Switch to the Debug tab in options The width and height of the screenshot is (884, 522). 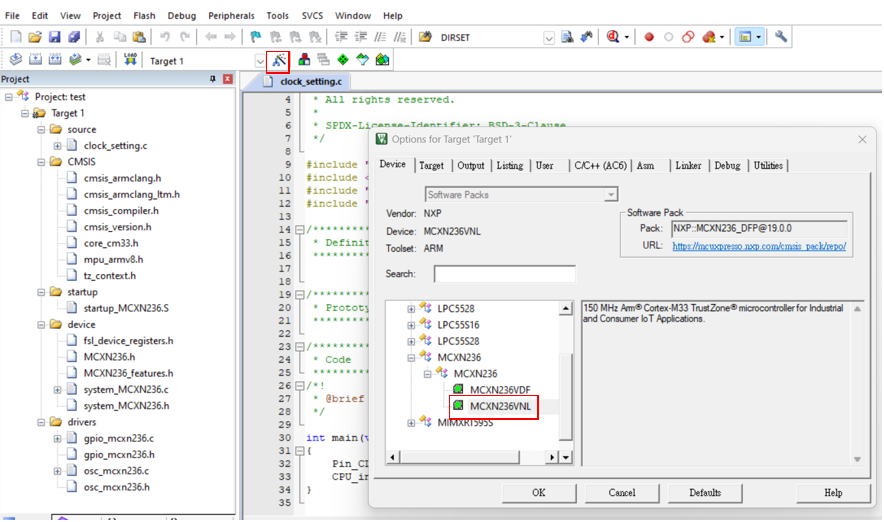pyautogui.click(x=727, y=165)
